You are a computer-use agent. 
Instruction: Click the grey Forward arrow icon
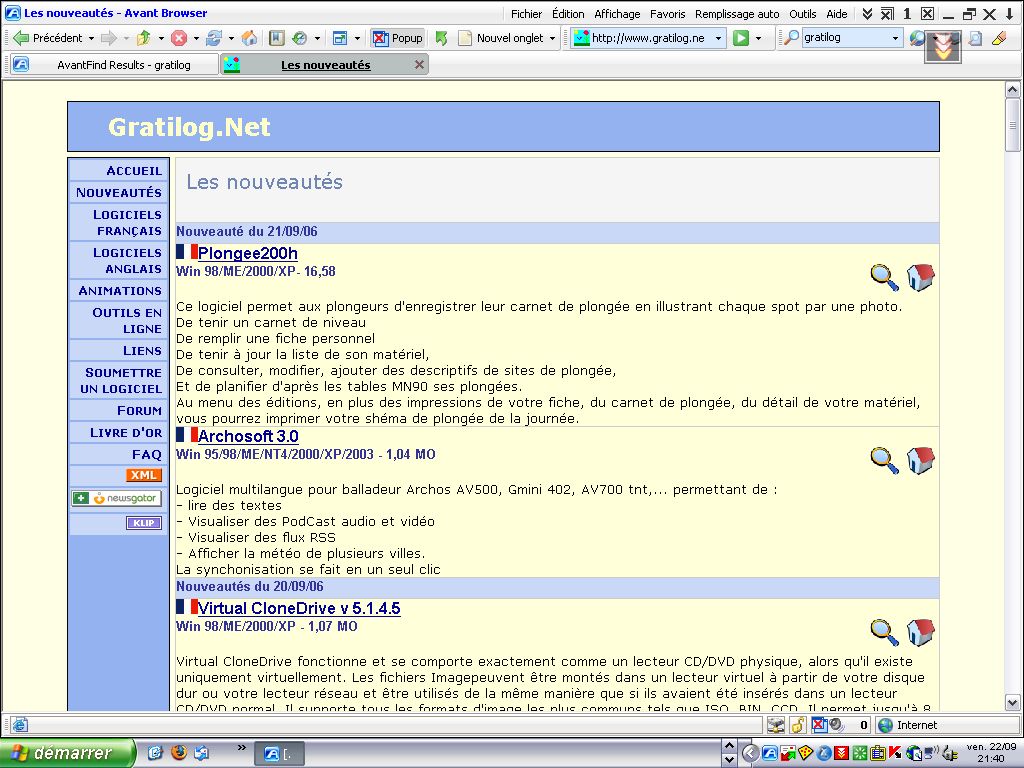108,38
